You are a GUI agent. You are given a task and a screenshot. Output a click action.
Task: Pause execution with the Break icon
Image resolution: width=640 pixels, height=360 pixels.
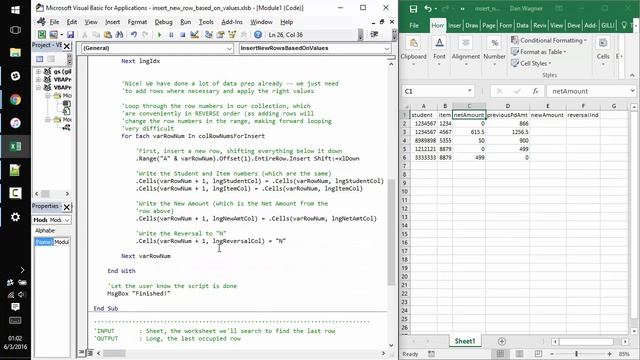(171, 35)
